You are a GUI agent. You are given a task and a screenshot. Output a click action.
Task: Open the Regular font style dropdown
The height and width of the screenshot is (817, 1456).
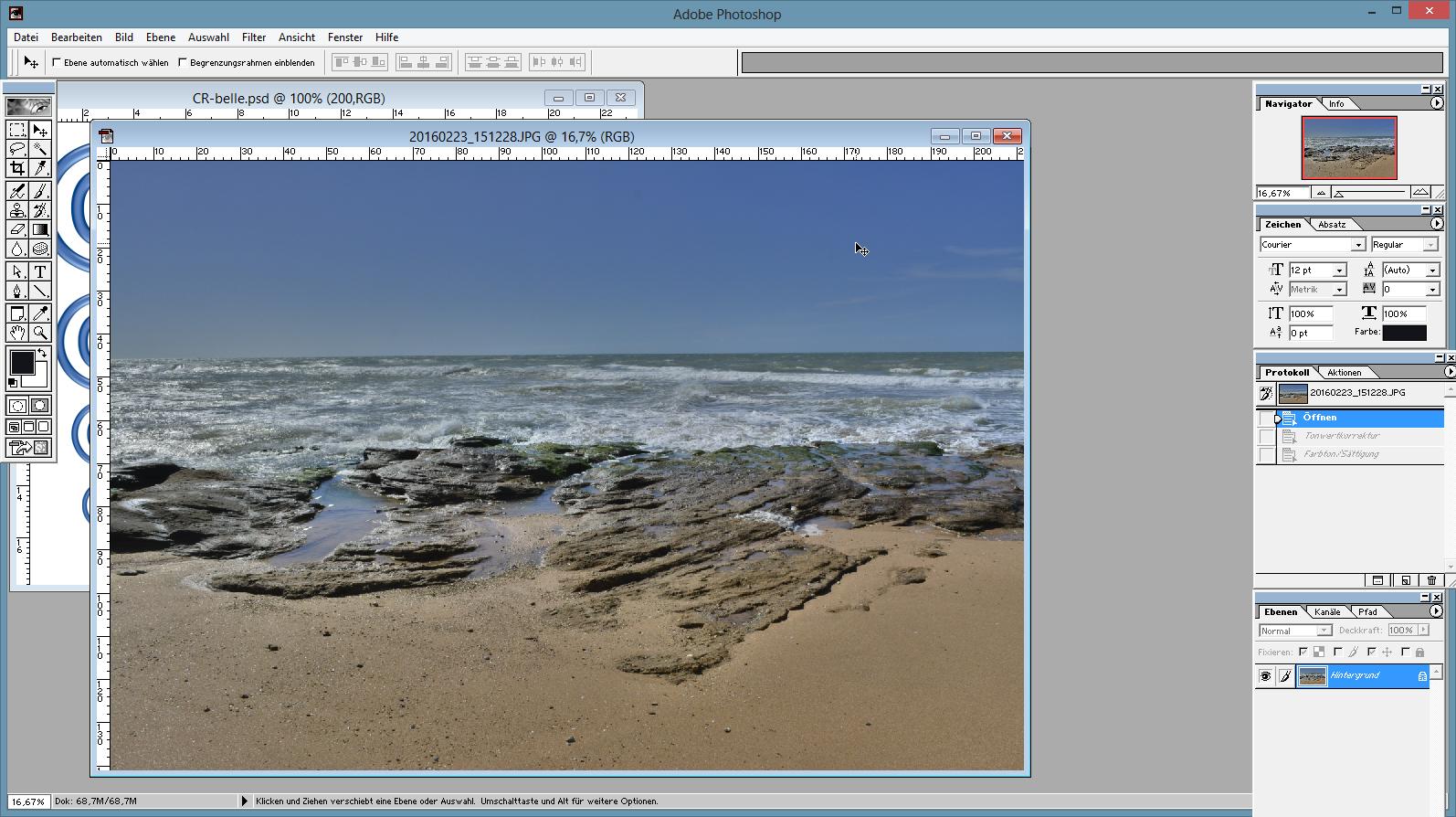1430,245
